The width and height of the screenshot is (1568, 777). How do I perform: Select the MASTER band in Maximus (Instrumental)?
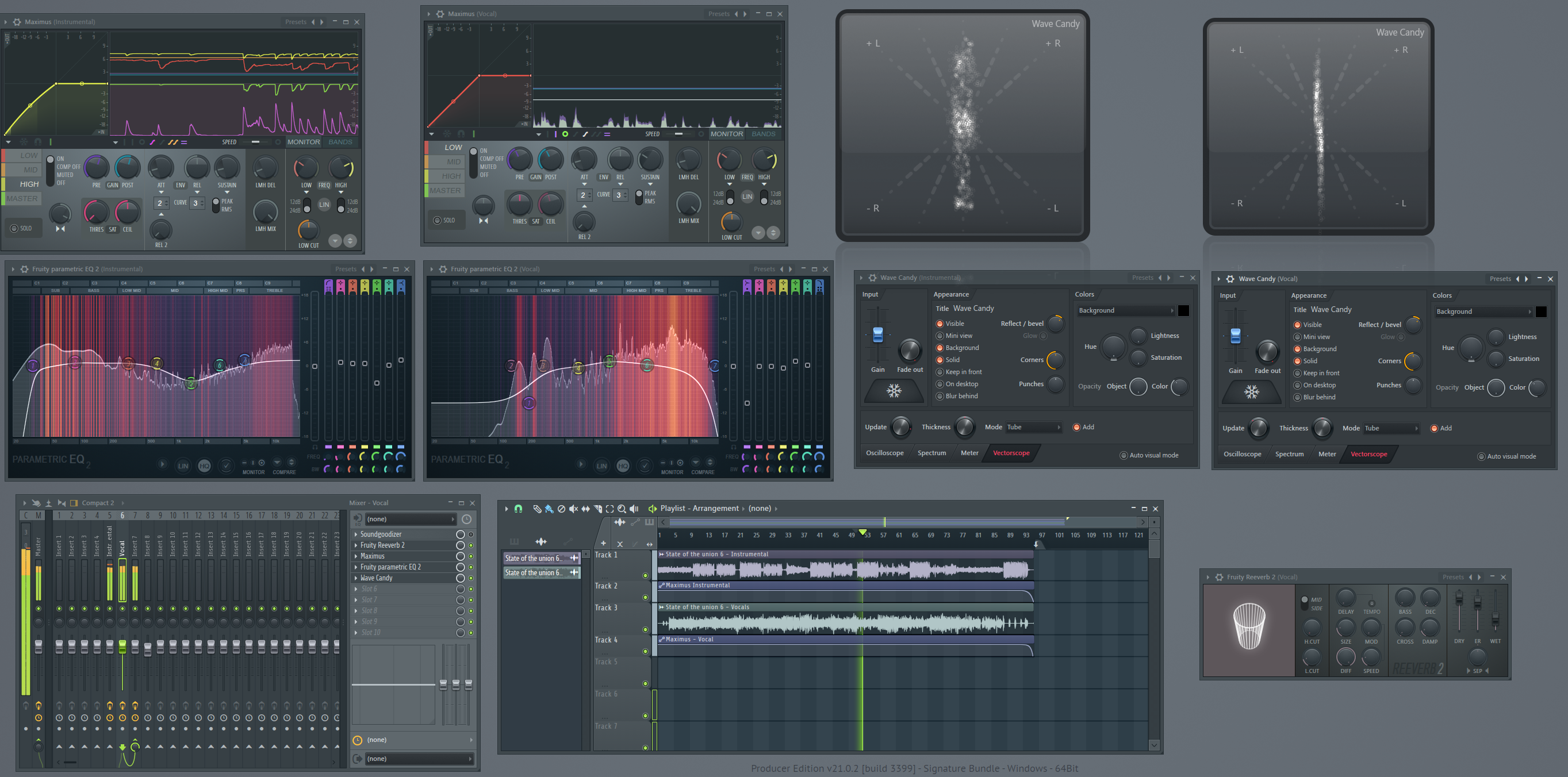[21, 198]
